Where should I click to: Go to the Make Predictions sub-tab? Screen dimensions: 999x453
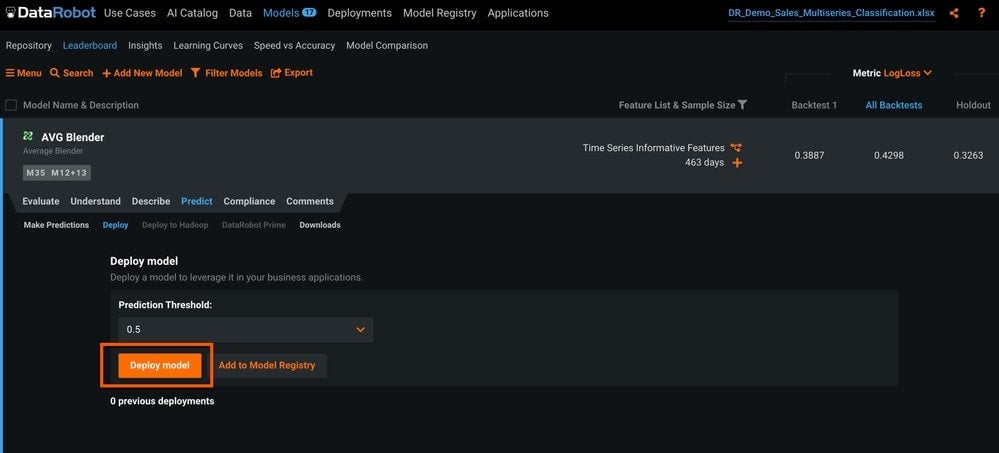[x=56, y=225]
